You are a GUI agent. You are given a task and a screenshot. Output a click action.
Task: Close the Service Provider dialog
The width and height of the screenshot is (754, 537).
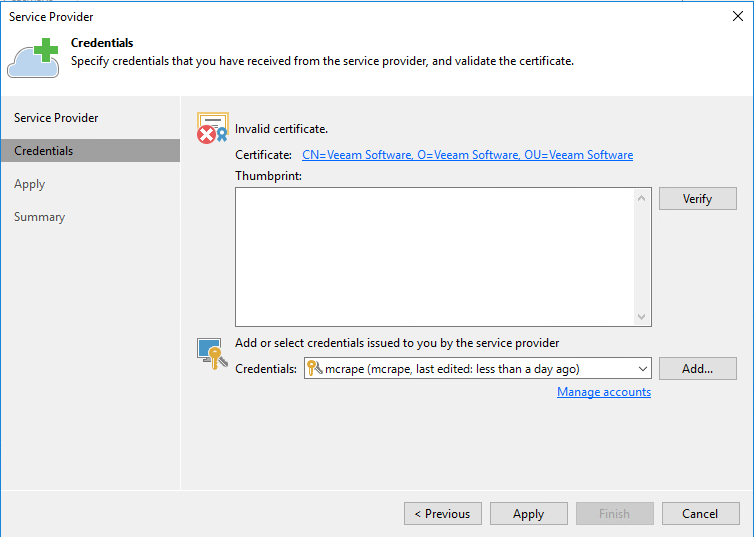tap(738, 16)
